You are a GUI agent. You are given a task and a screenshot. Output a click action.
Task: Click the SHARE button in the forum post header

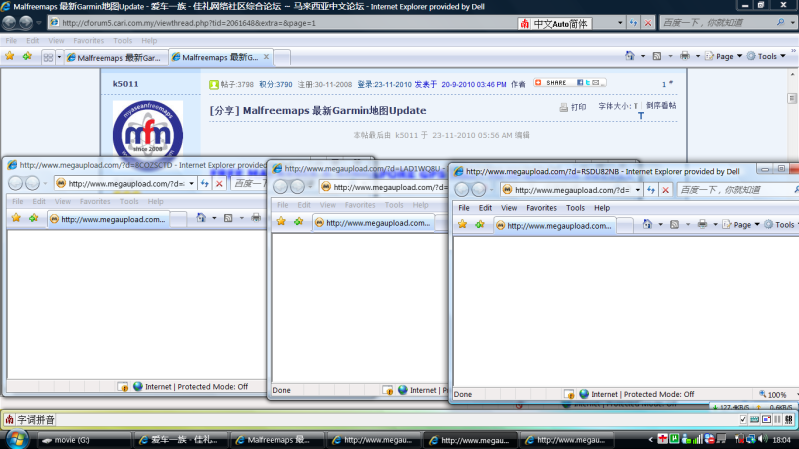tap(556, 83)
